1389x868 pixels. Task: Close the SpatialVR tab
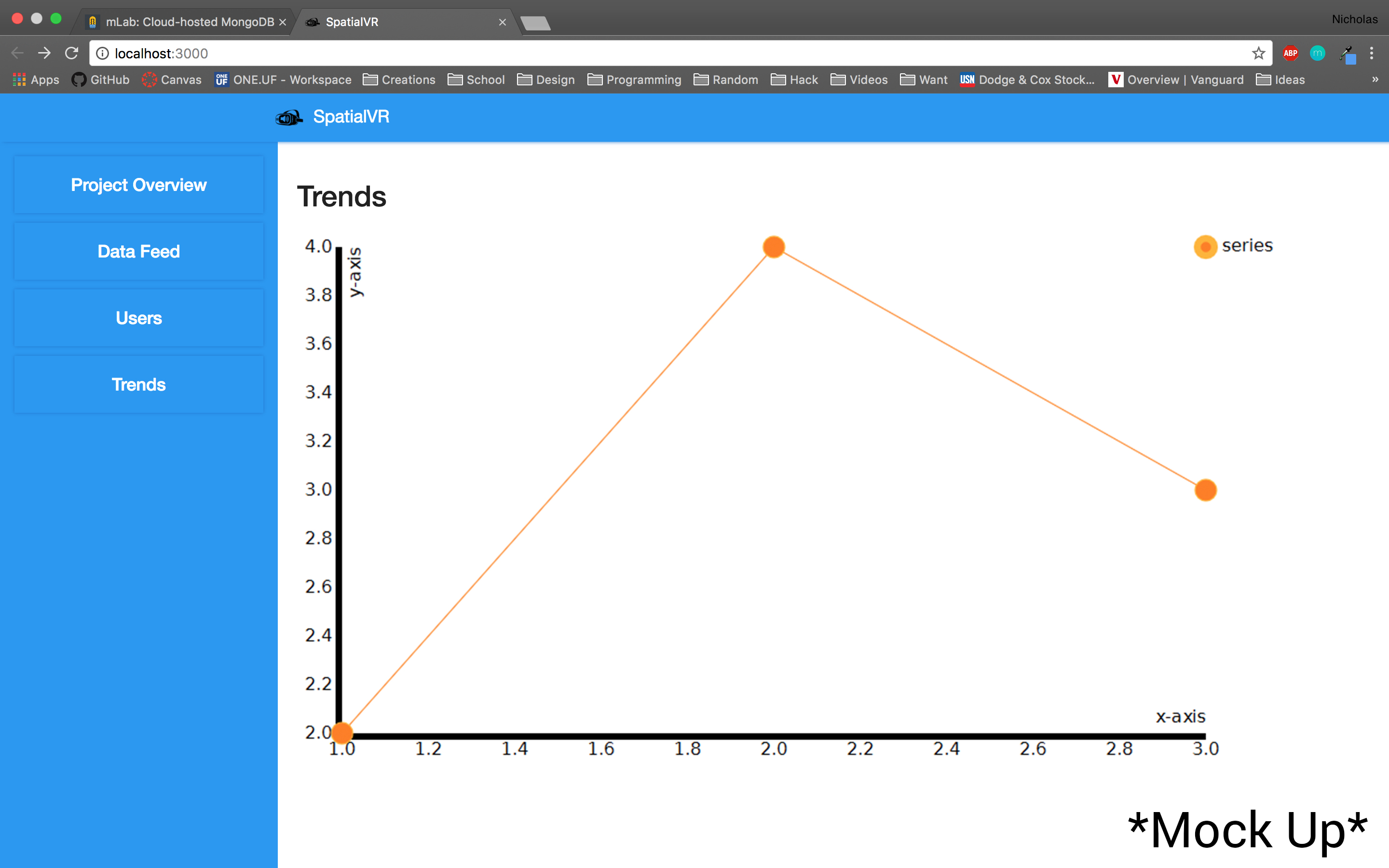[502, 22]
